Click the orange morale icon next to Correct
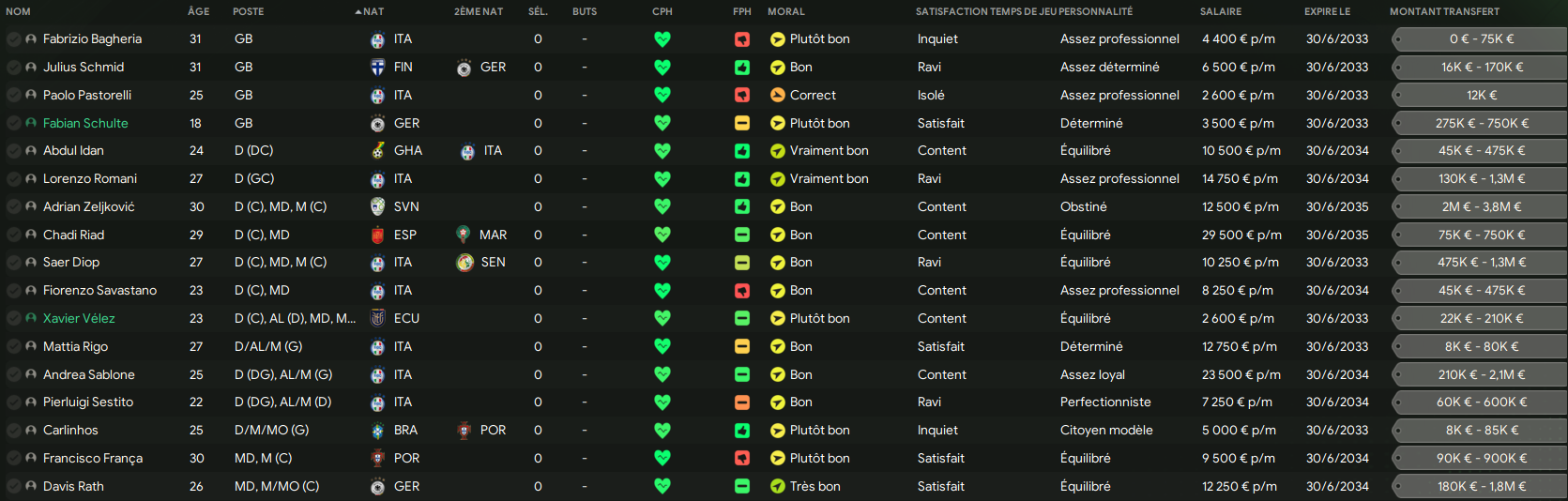The width and height of the screenshot is (1568, 501). pos(777,96)
